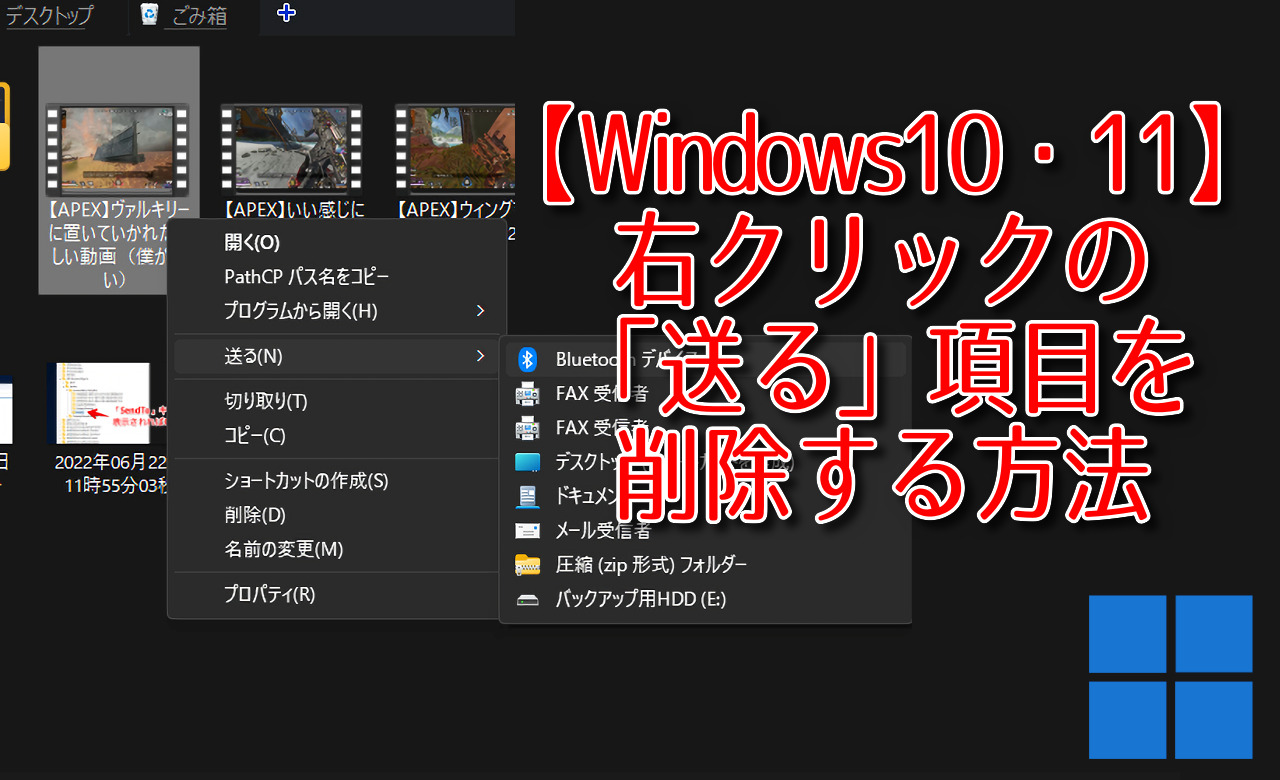Click the 2022年06月22 file name label
Image resolution: width=1280 pixels, height=780 pixels.
pos(110,475)
